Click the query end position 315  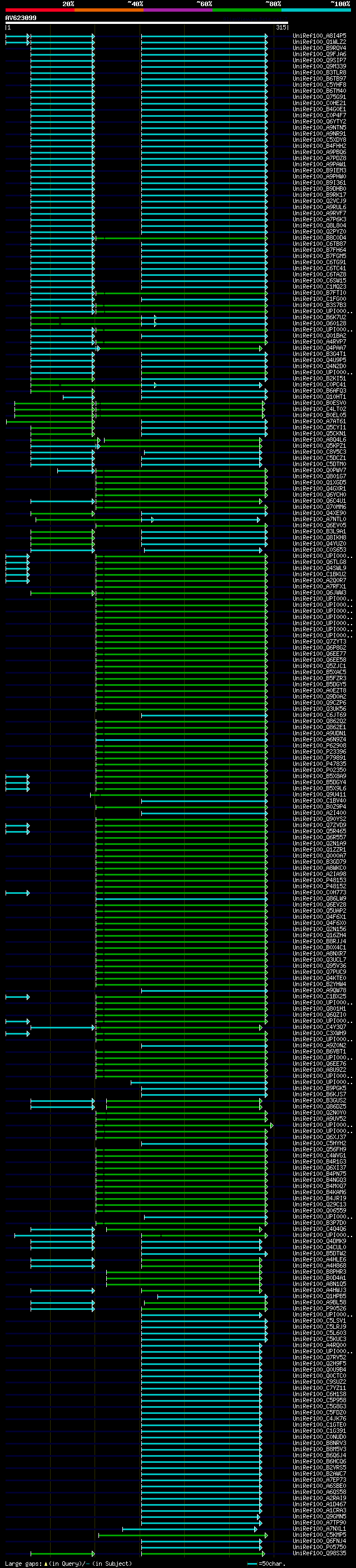pos(281,27)
